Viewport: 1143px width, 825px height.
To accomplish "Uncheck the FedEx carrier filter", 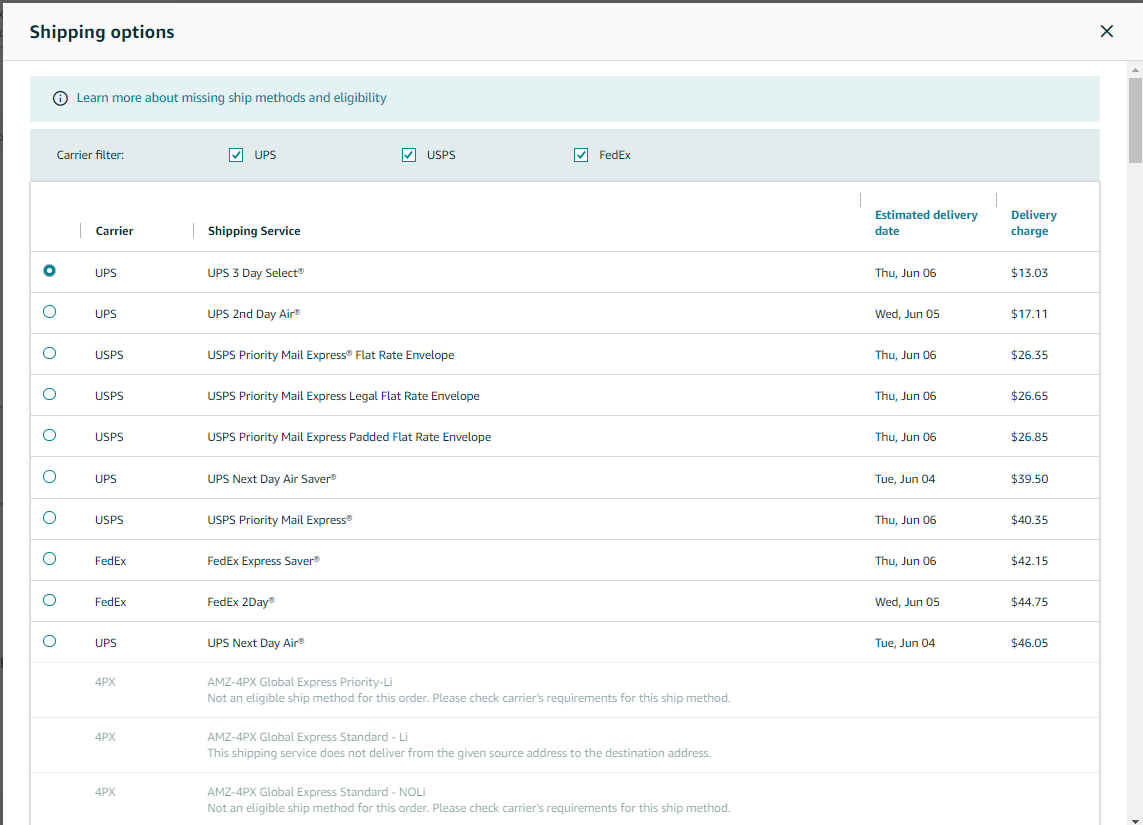I will 581,155.
